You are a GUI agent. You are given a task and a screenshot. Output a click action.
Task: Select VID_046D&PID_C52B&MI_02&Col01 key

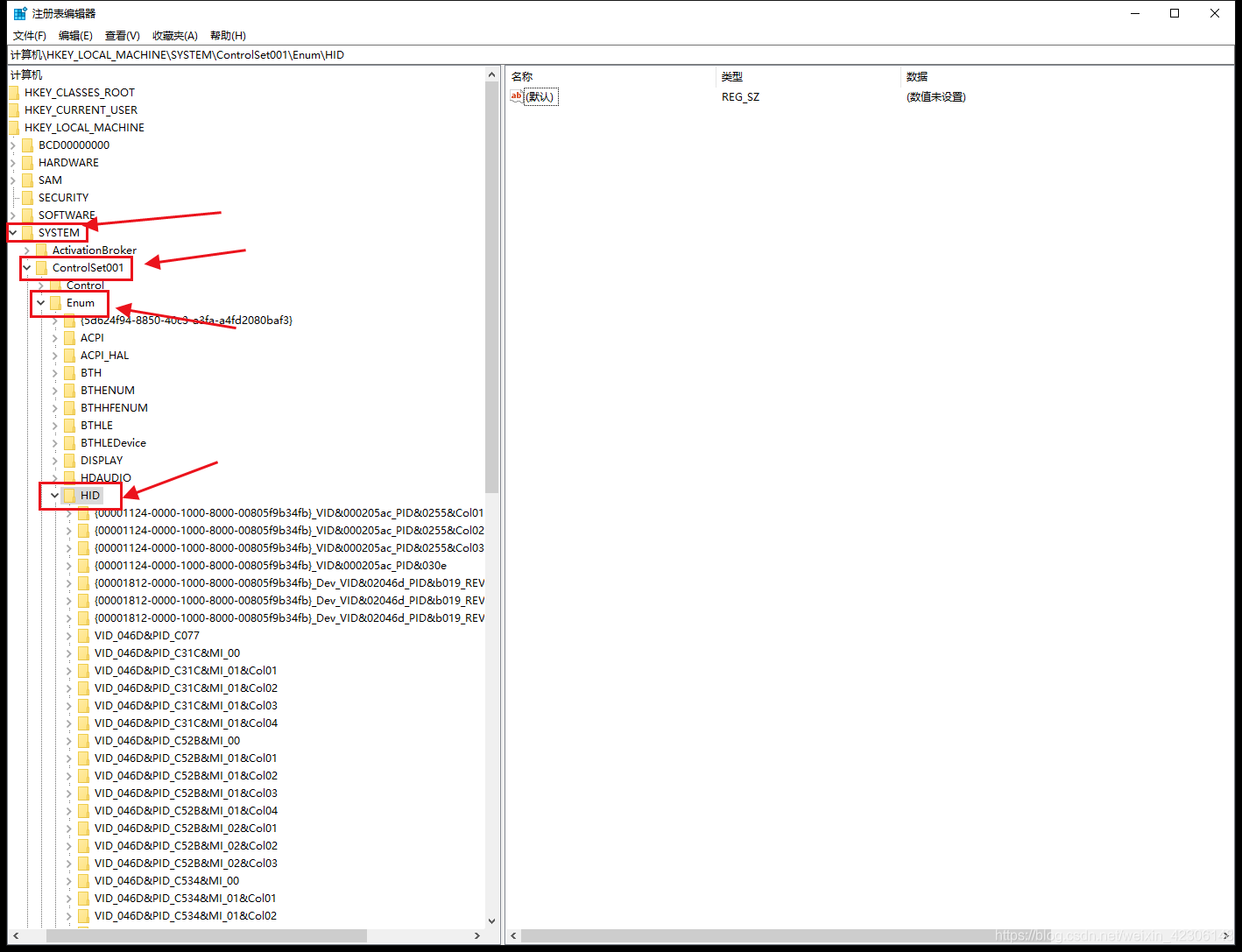186,828
